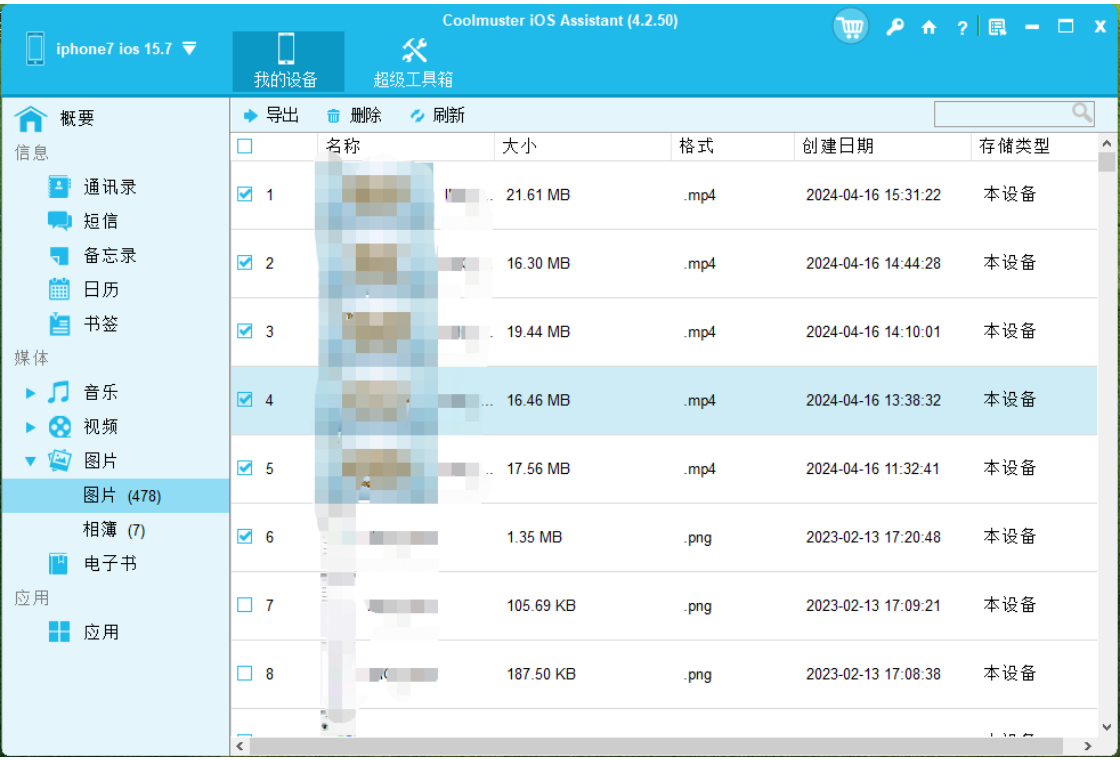Screen dimensions: 1120x760
Task: Click the 日历 calendar icon
Action: [x=58, y=289]
